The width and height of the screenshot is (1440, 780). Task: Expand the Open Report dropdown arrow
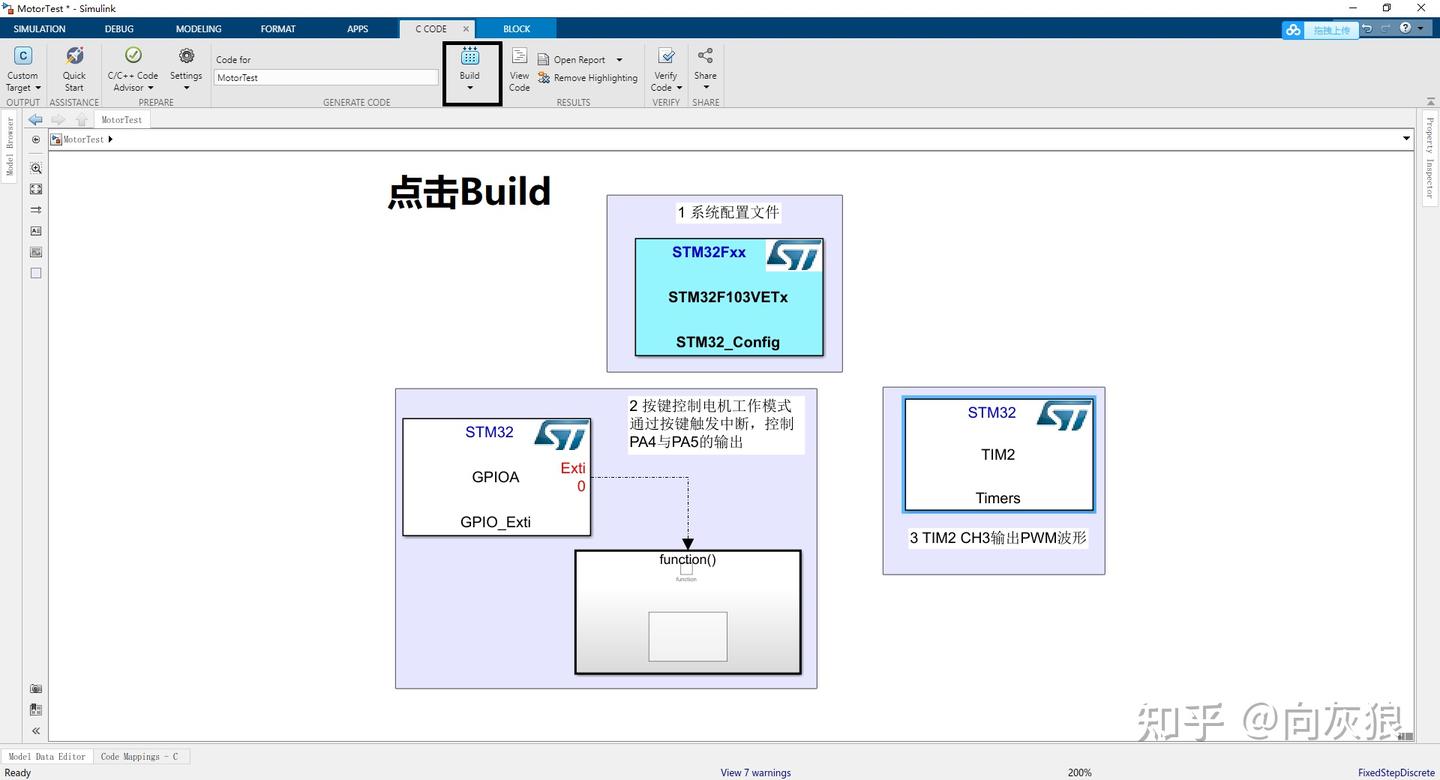click(619, 59)
